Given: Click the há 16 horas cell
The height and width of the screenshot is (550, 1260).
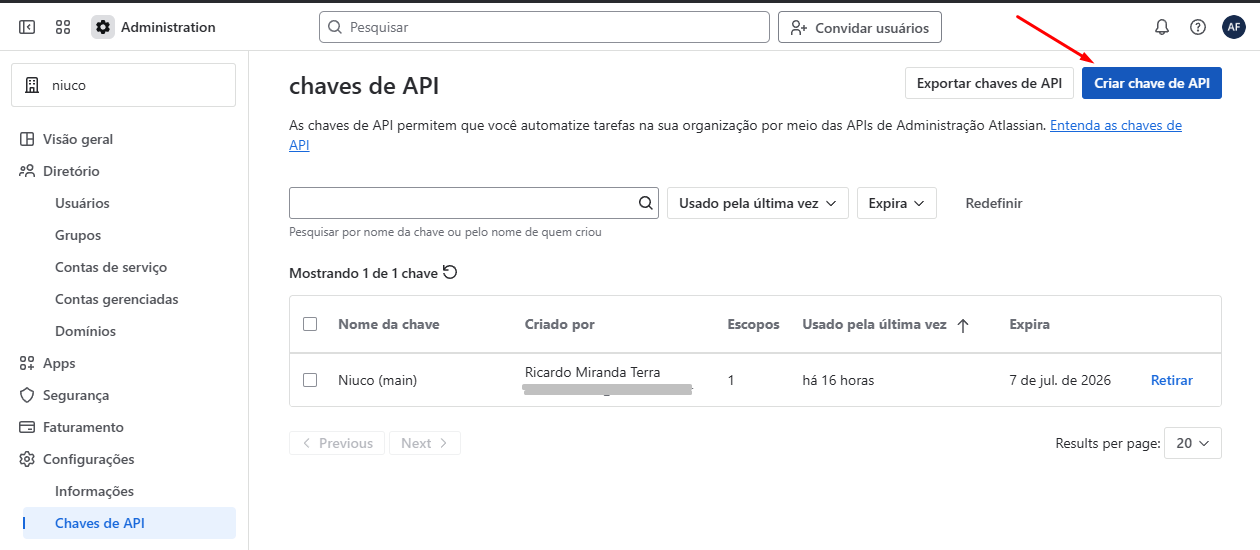Looking at the screenshot, I should point(838,380).
